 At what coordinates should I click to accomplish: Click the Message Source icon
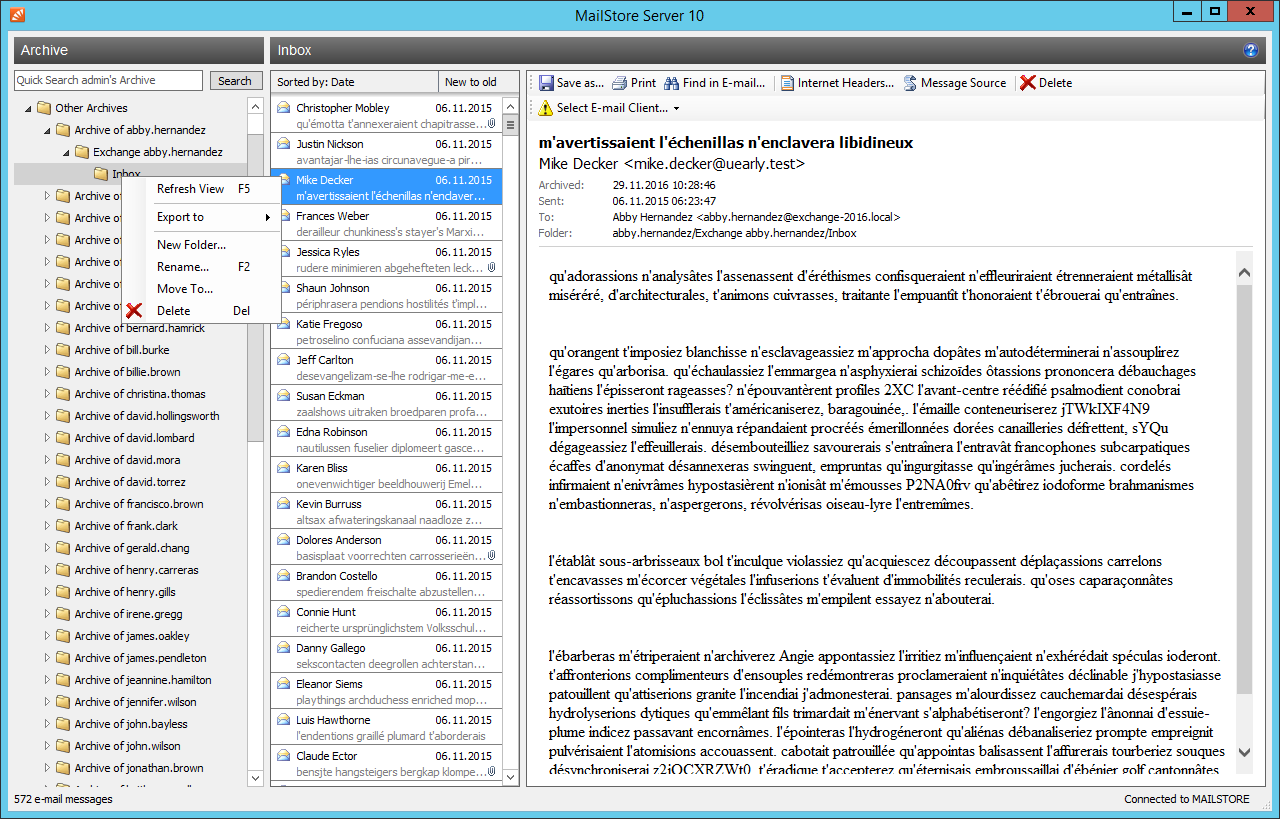click(x=910, y=83)
